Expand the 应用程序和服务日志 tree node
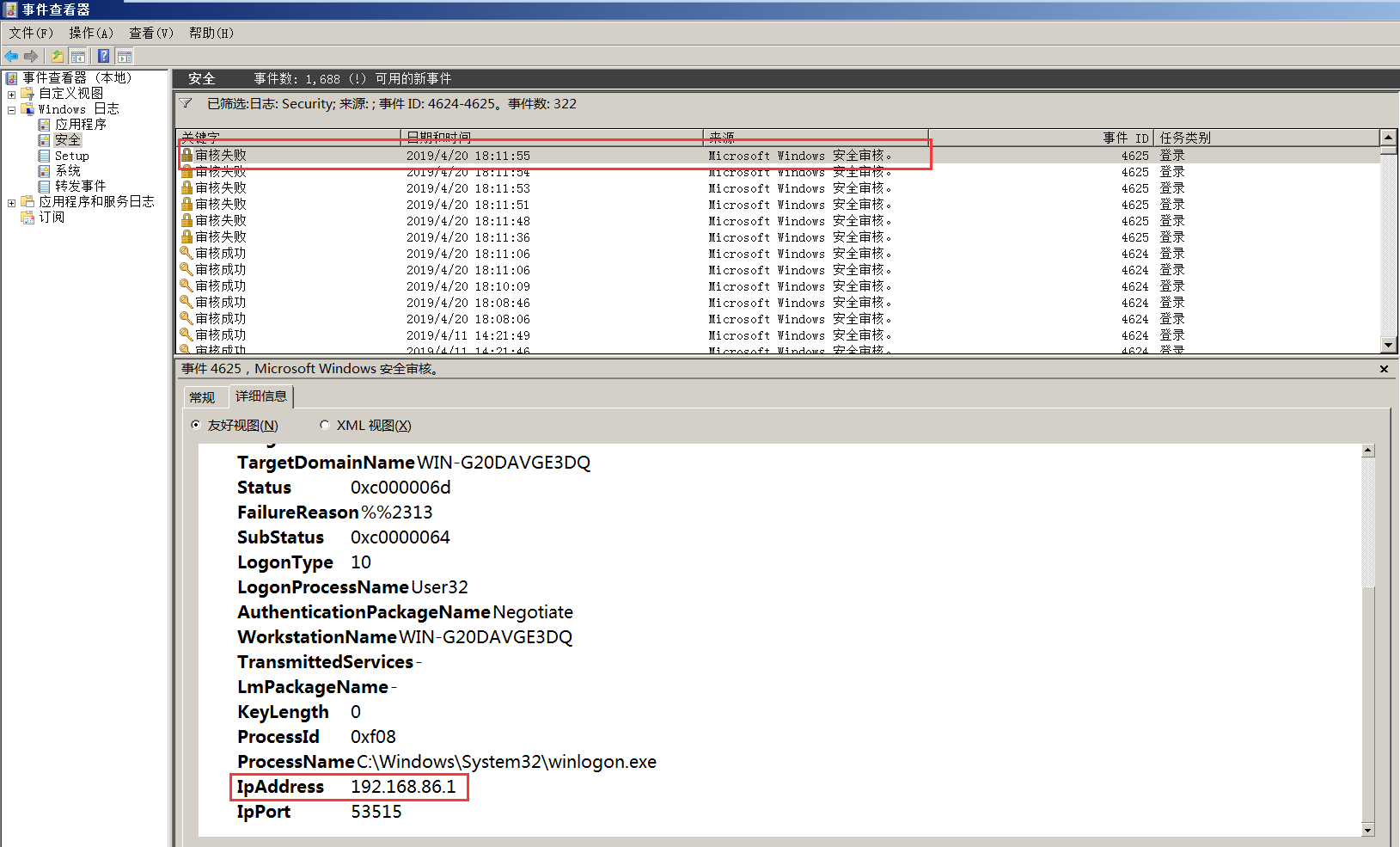Viewport: 1400px width, 847px height. pos(11,203)
